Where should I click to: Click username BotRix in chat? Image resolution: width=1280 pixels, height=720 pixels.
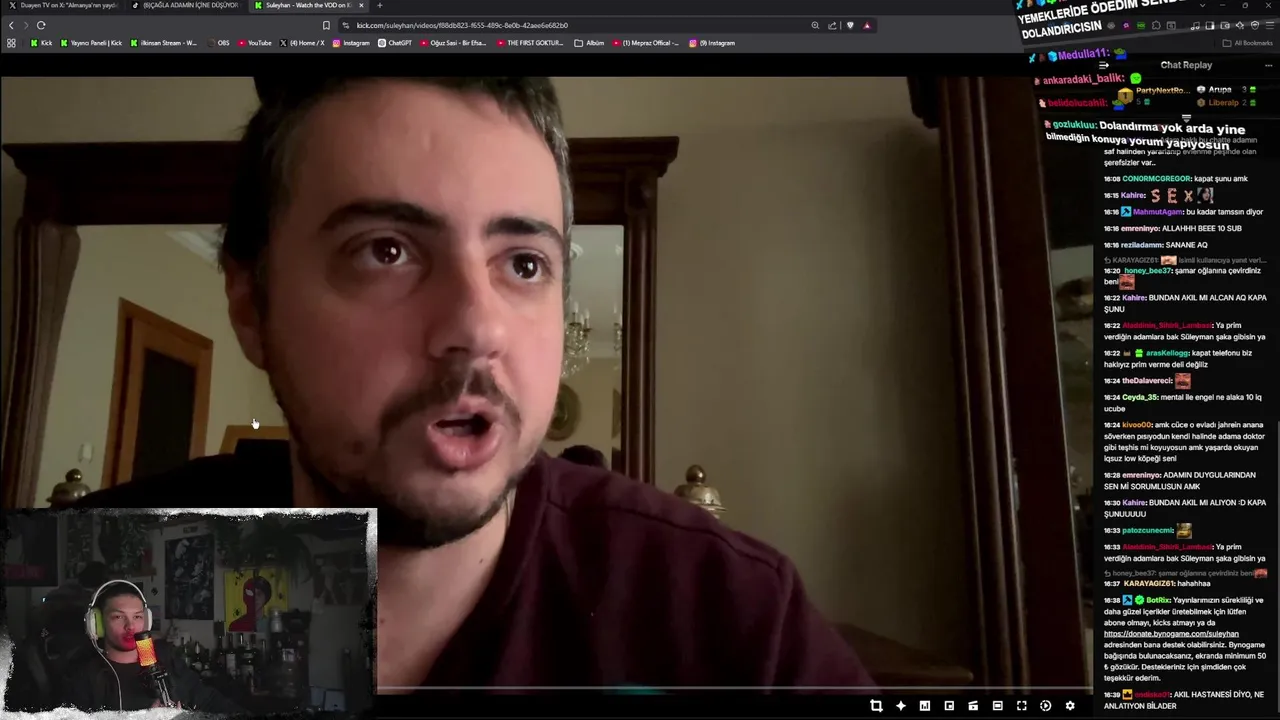(x=1158, y=600)
